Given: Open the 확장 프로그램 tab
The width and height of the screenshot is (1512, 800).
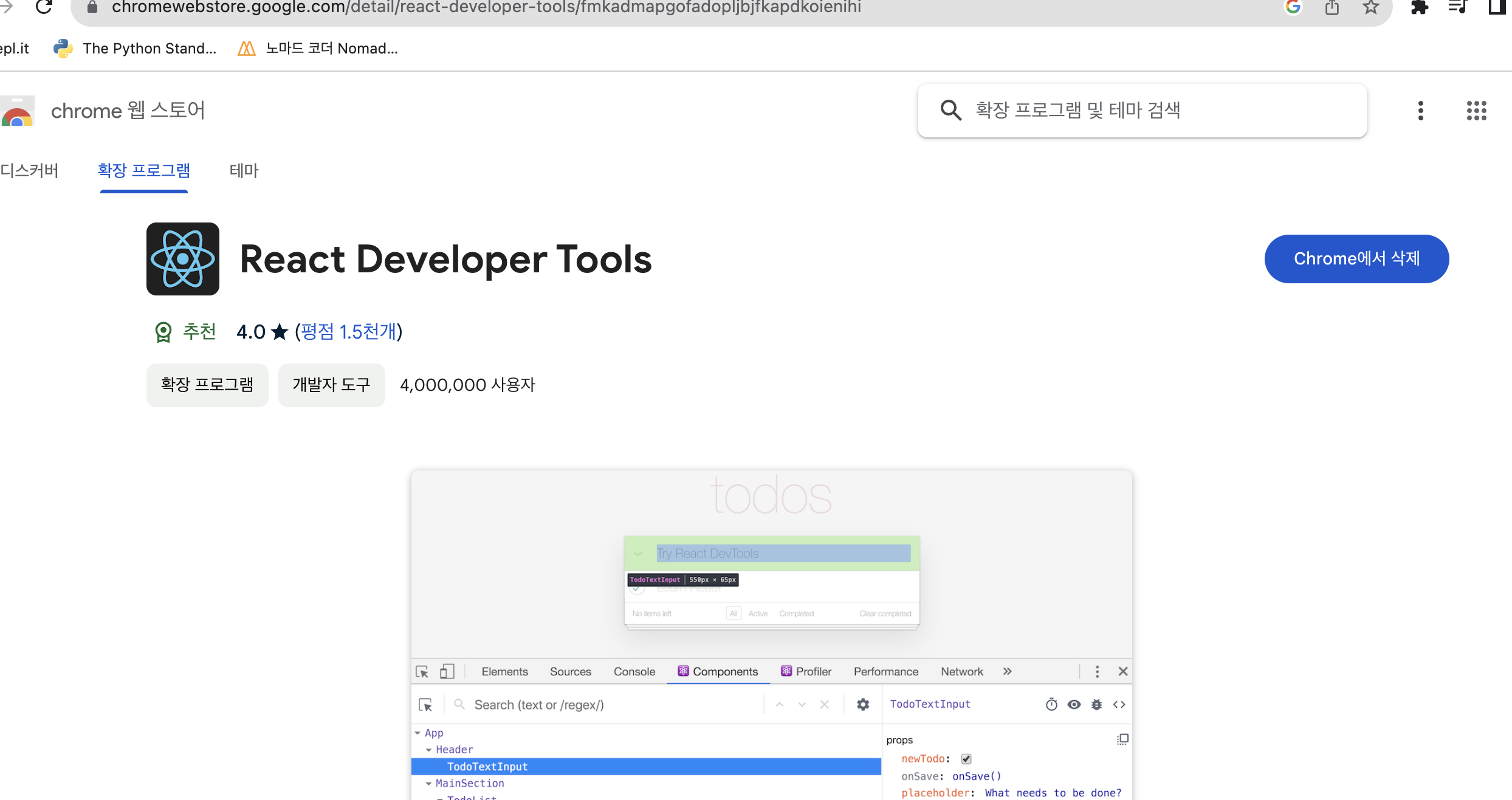Looking at the screenshot, I should tap(144, 170).
